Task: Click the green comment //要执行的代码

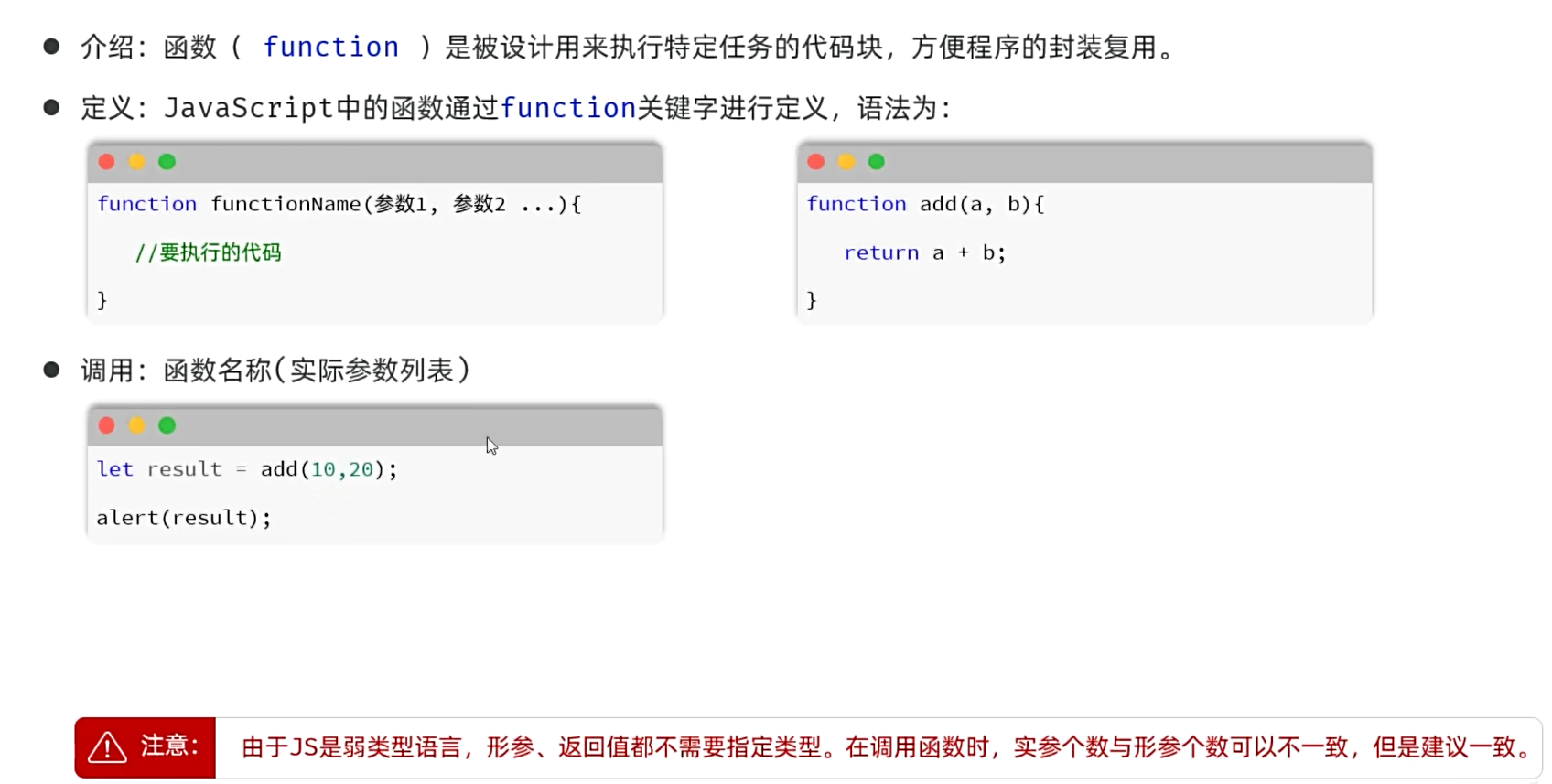Action: (208, 252)
